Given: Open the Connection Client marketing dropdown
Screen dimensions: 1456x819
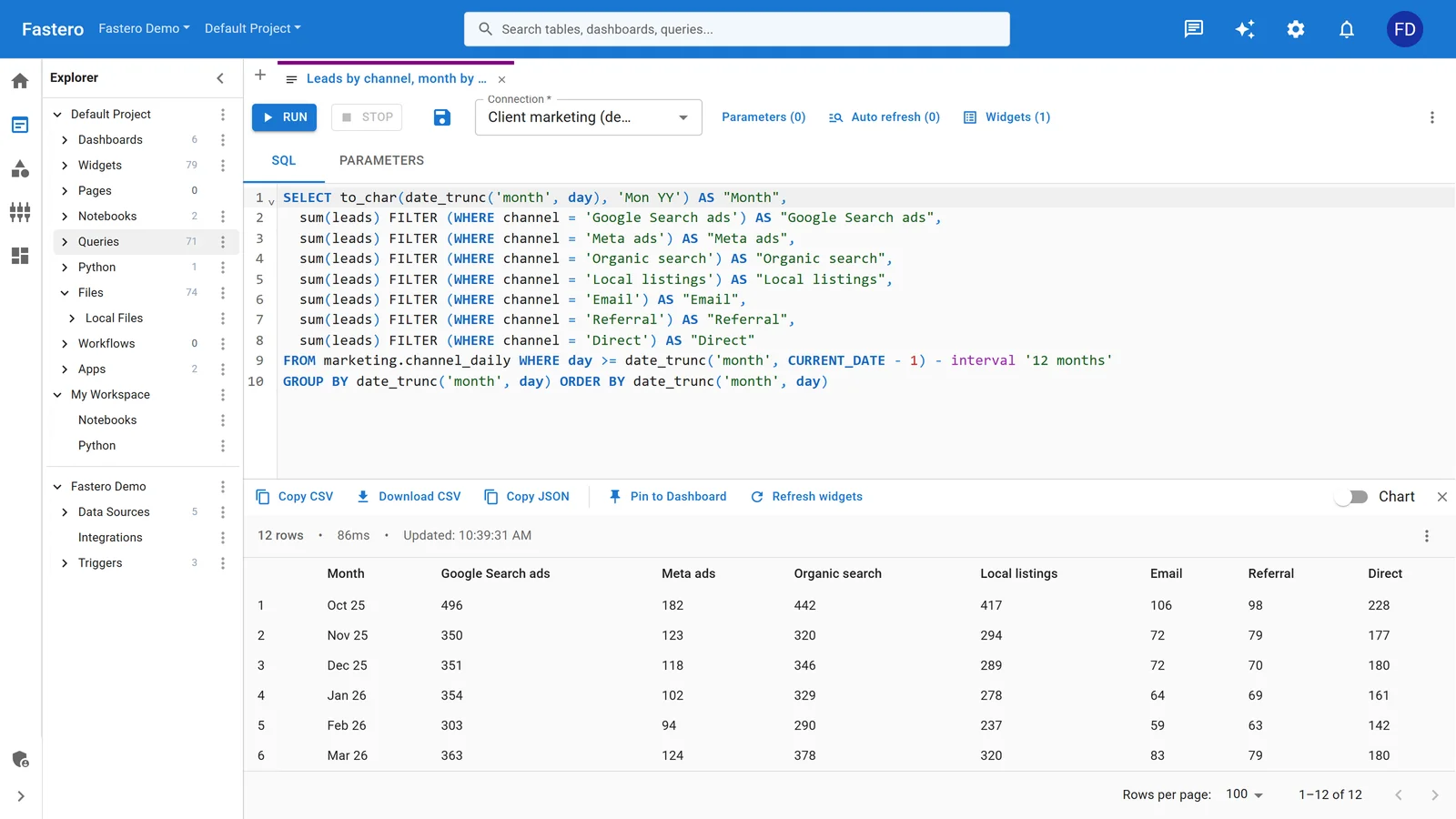Looking at the screenshot, I should point(589,117).
